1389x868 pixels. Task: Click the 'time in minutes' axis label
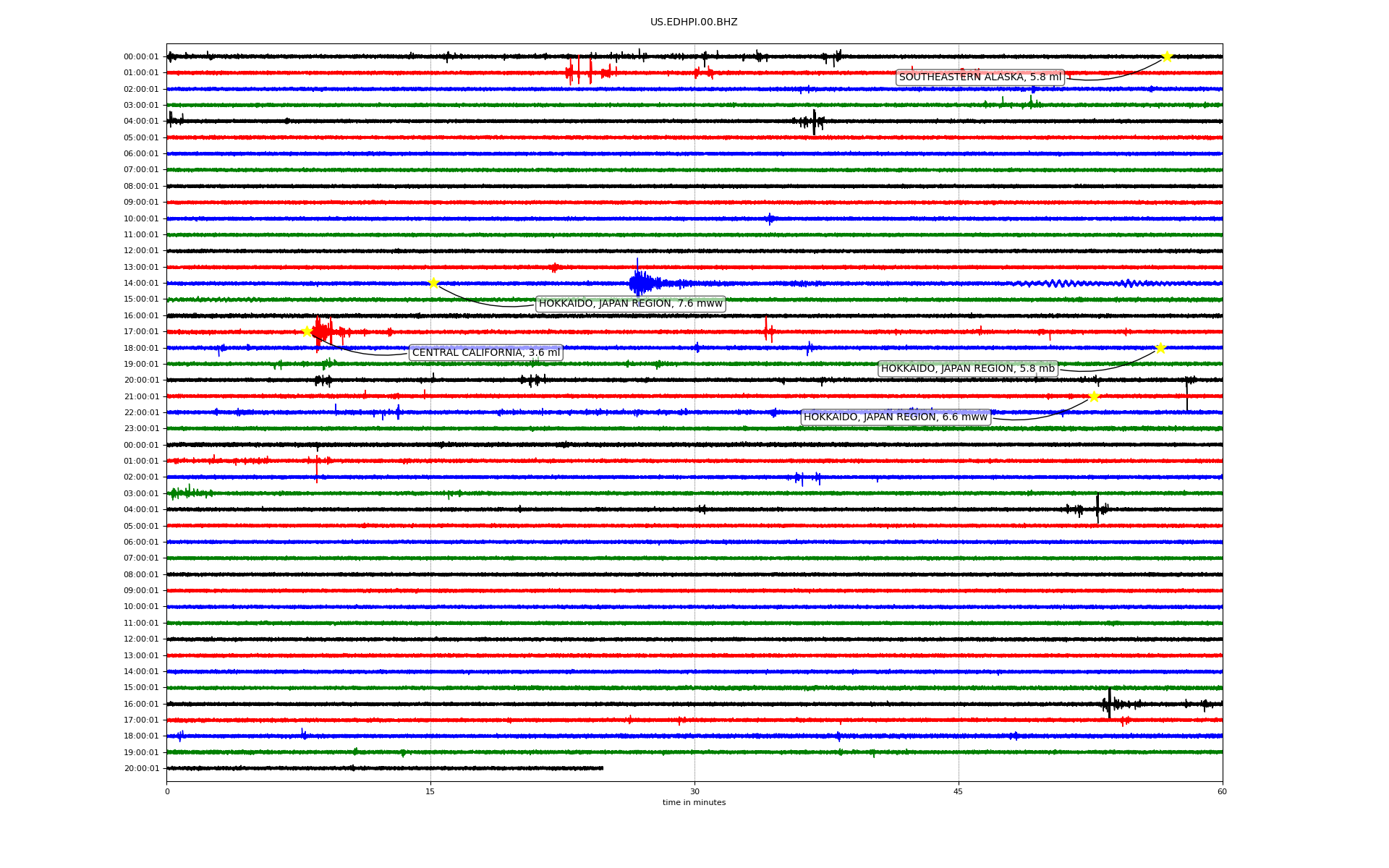click(x=694, y=803)
